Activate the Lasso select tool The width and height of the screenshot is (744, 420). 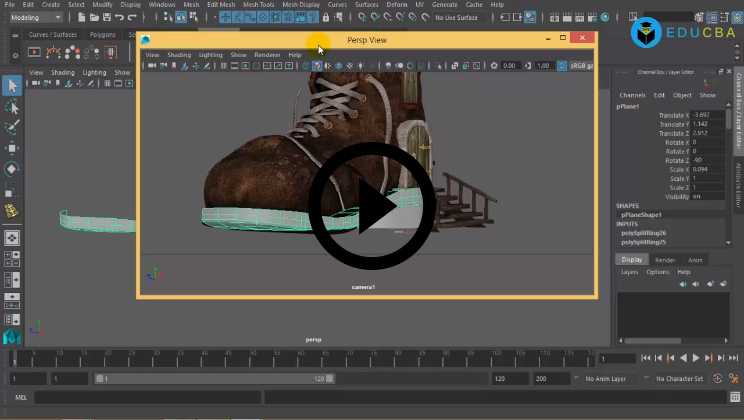(x=12, y=107)
